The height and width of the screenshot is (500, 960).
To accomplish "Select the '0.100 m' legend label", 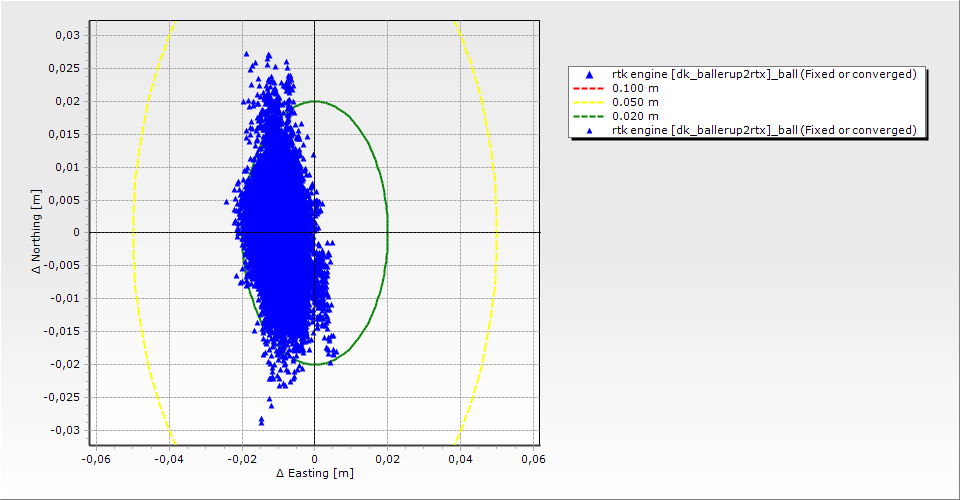I will coord(636,88).
